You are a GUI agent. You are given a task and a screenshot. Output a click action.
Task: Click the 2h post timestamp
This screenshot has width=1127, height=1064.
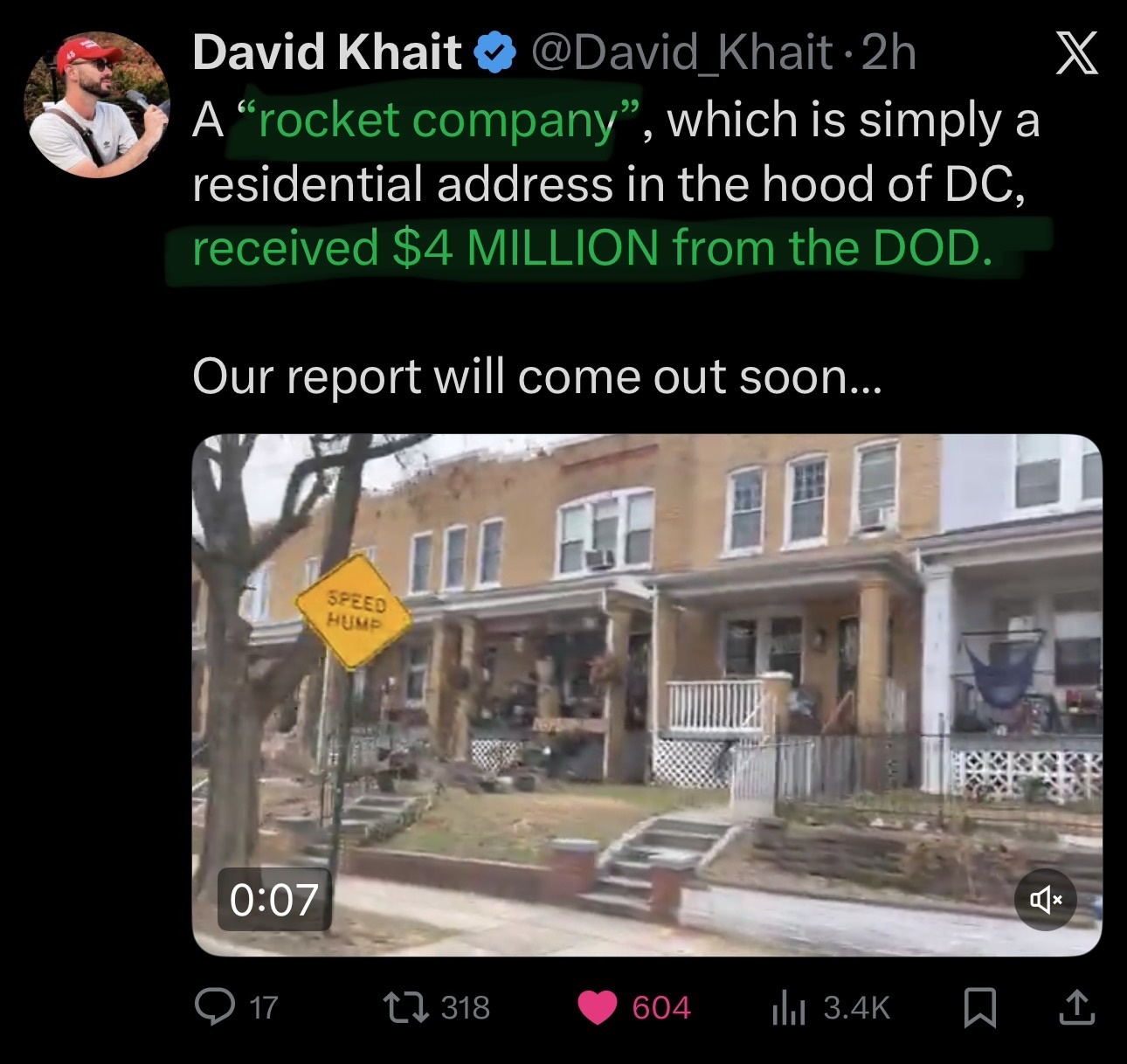[x=888, y=52]
